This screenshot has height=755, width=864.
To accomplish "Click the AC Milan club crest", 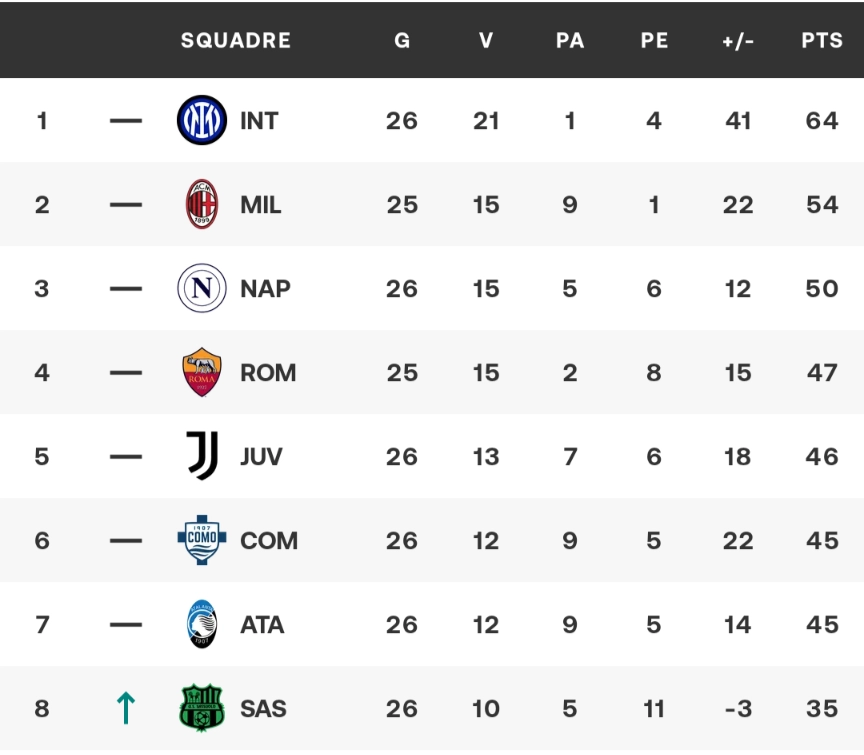I will [x=202, y=205].
